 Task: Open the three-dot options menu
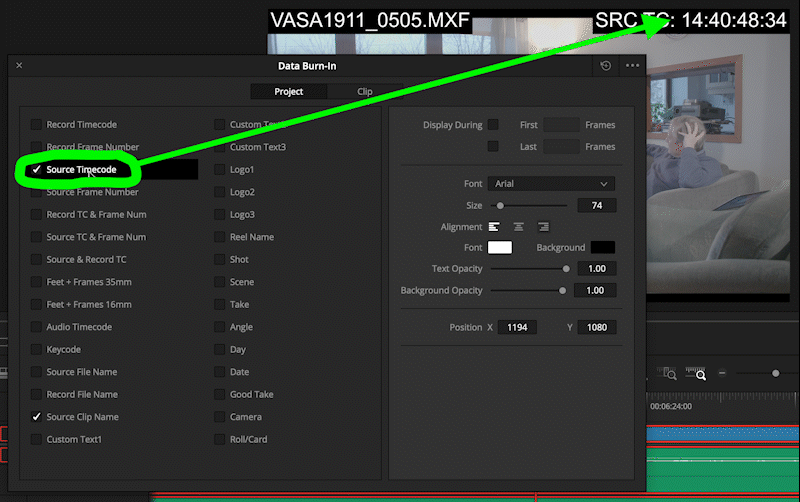point(632,66)
